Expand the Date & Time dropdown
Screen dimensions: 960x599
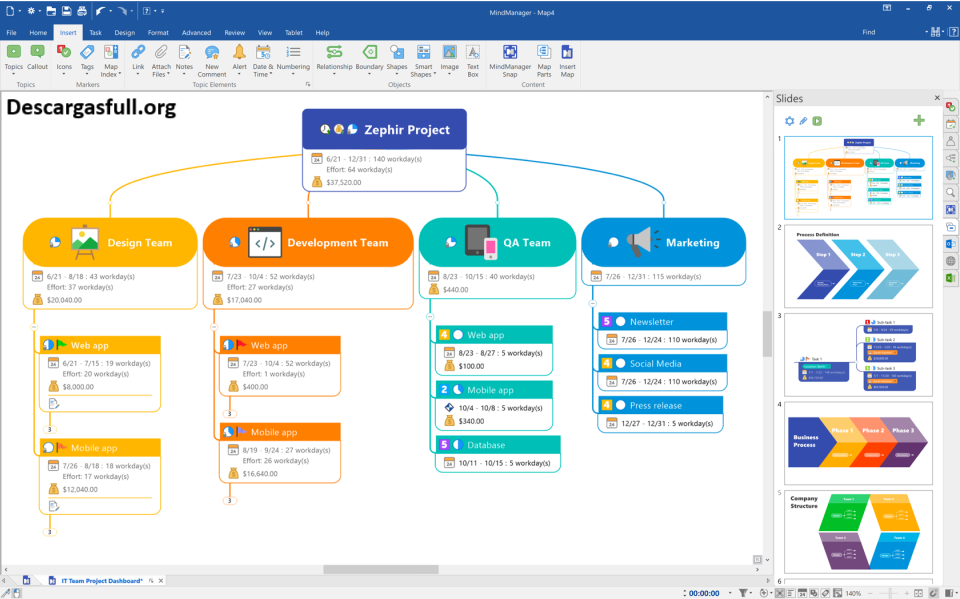(262, 73)
